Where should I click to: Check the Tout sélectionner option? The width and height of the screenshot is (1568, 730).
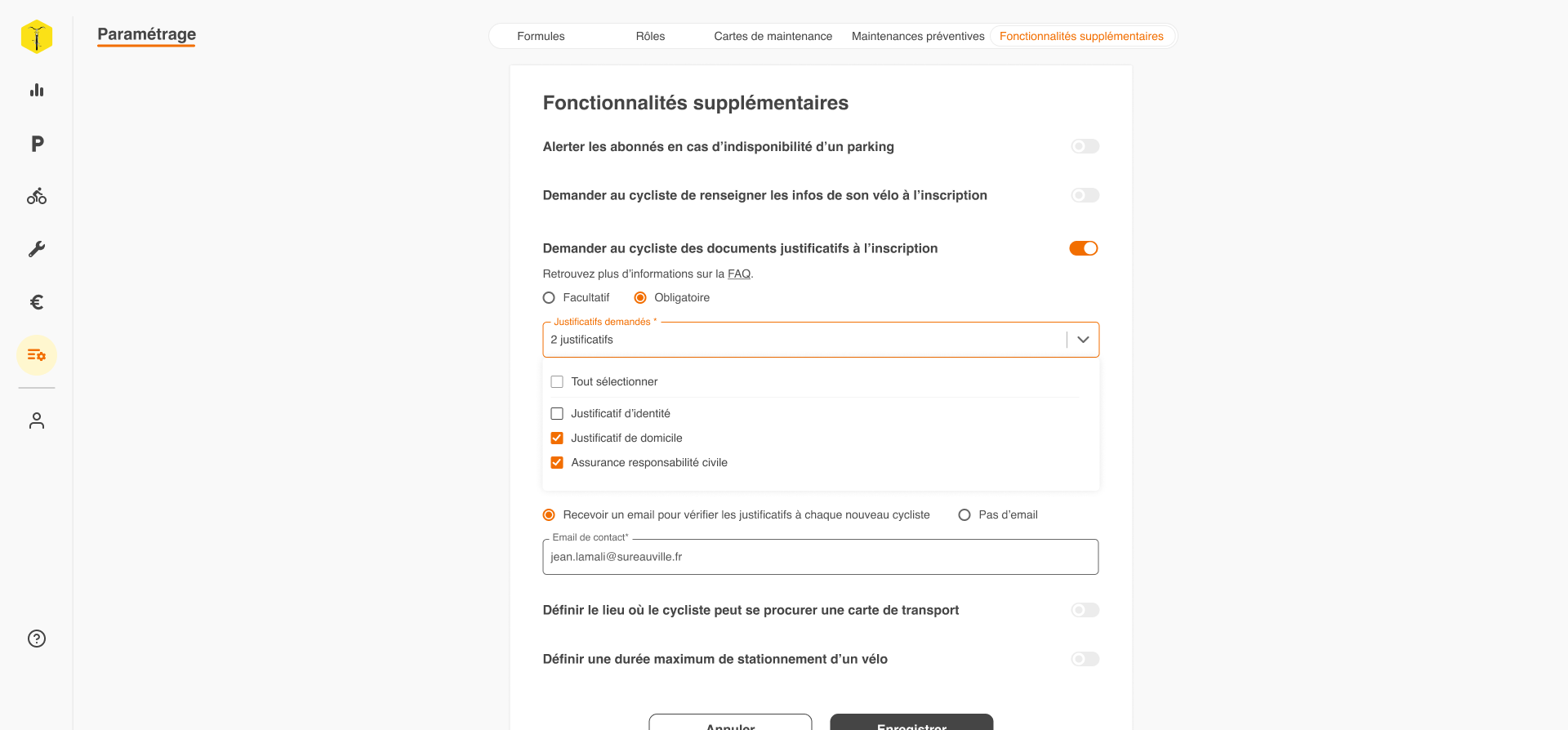click(x=557, y=382)
